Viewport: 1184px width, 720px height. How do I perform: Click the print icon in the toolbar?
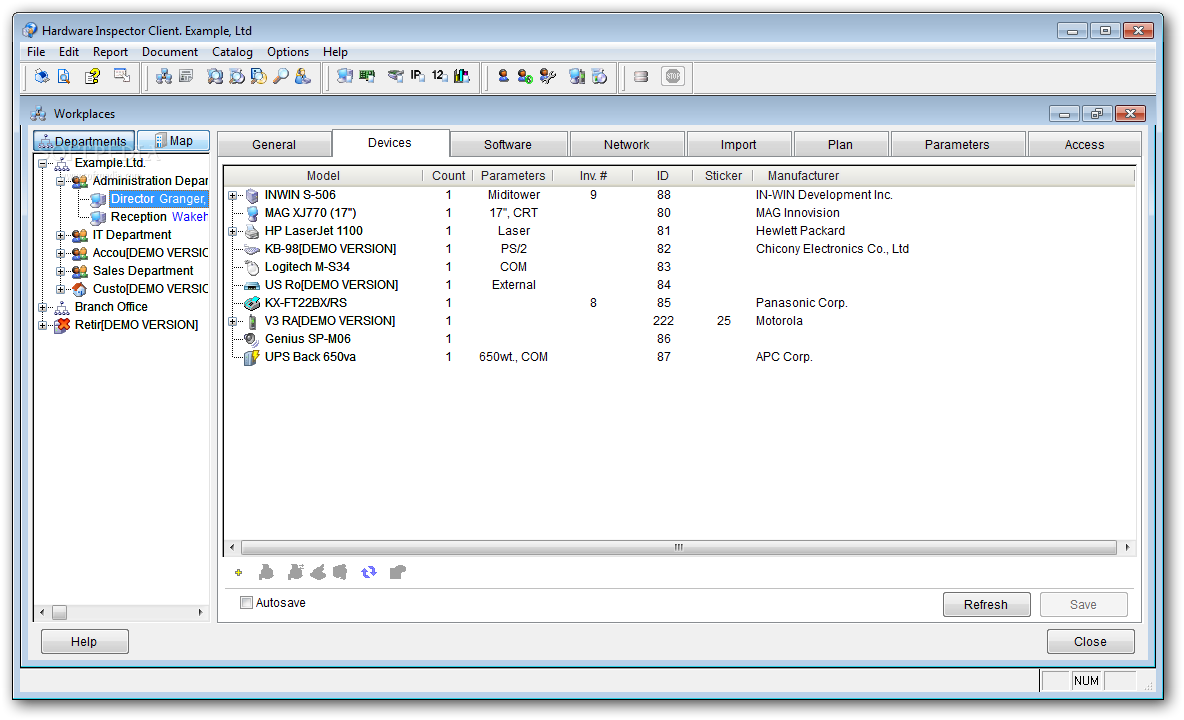(42, 76)
